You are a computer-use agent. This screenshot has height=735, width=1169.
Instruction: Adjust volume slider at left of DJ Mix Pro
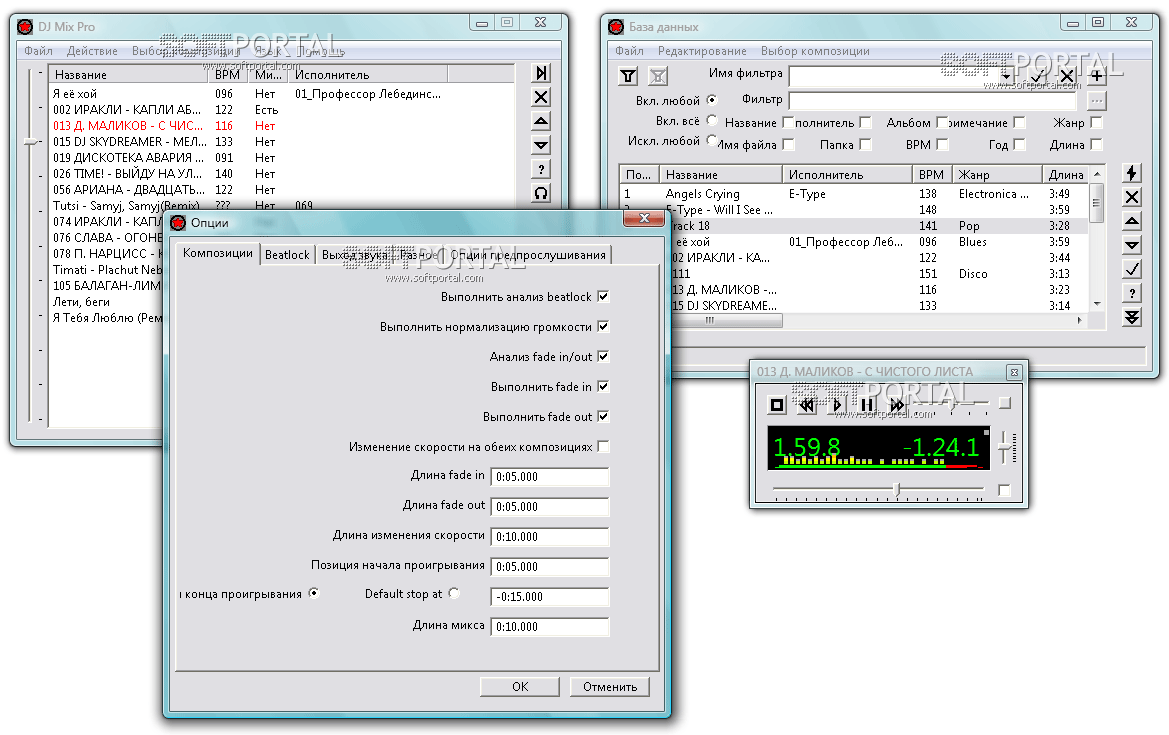click(30, 140)
